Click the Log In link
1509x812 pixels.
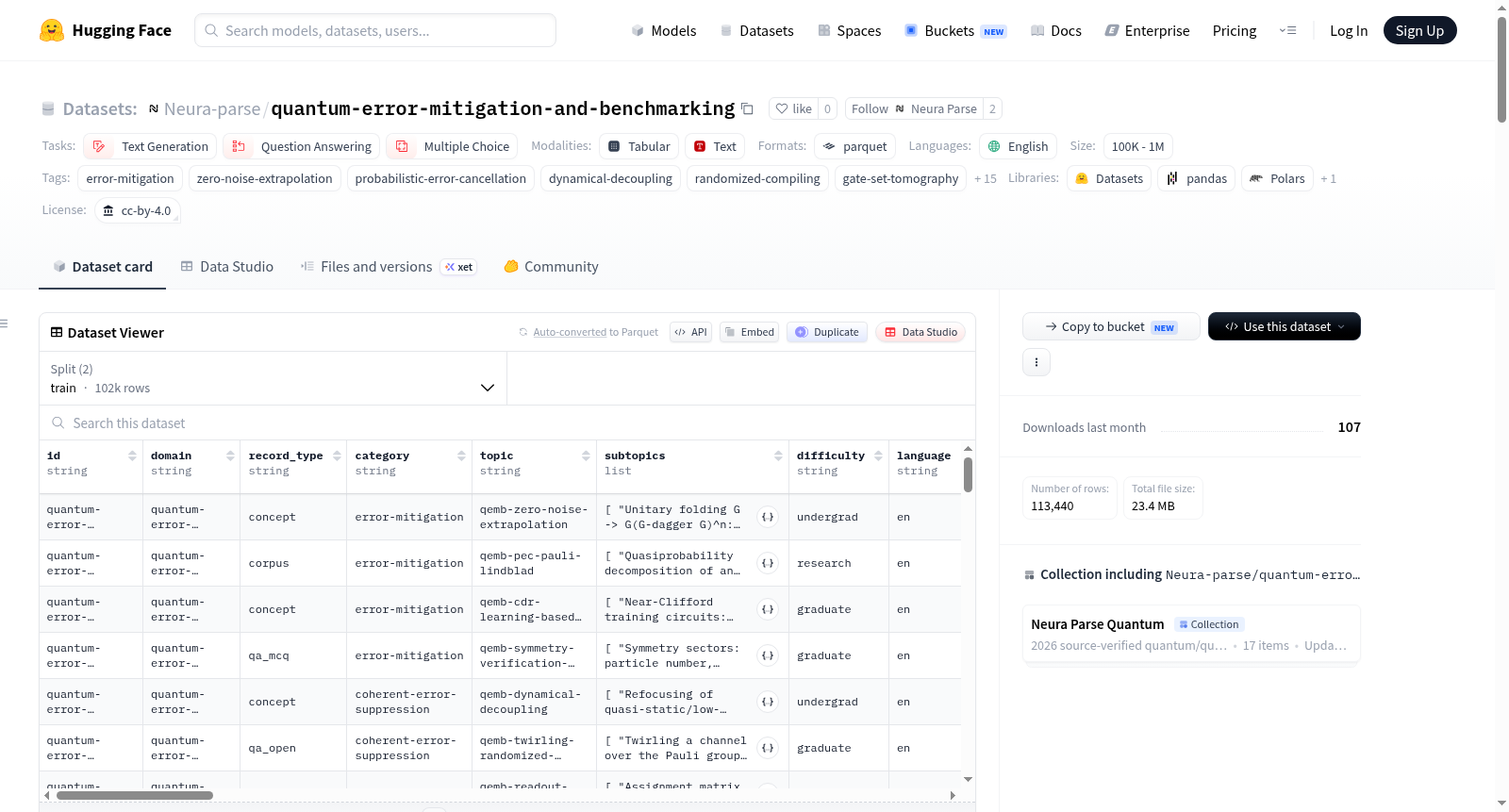coord(1348,30)
